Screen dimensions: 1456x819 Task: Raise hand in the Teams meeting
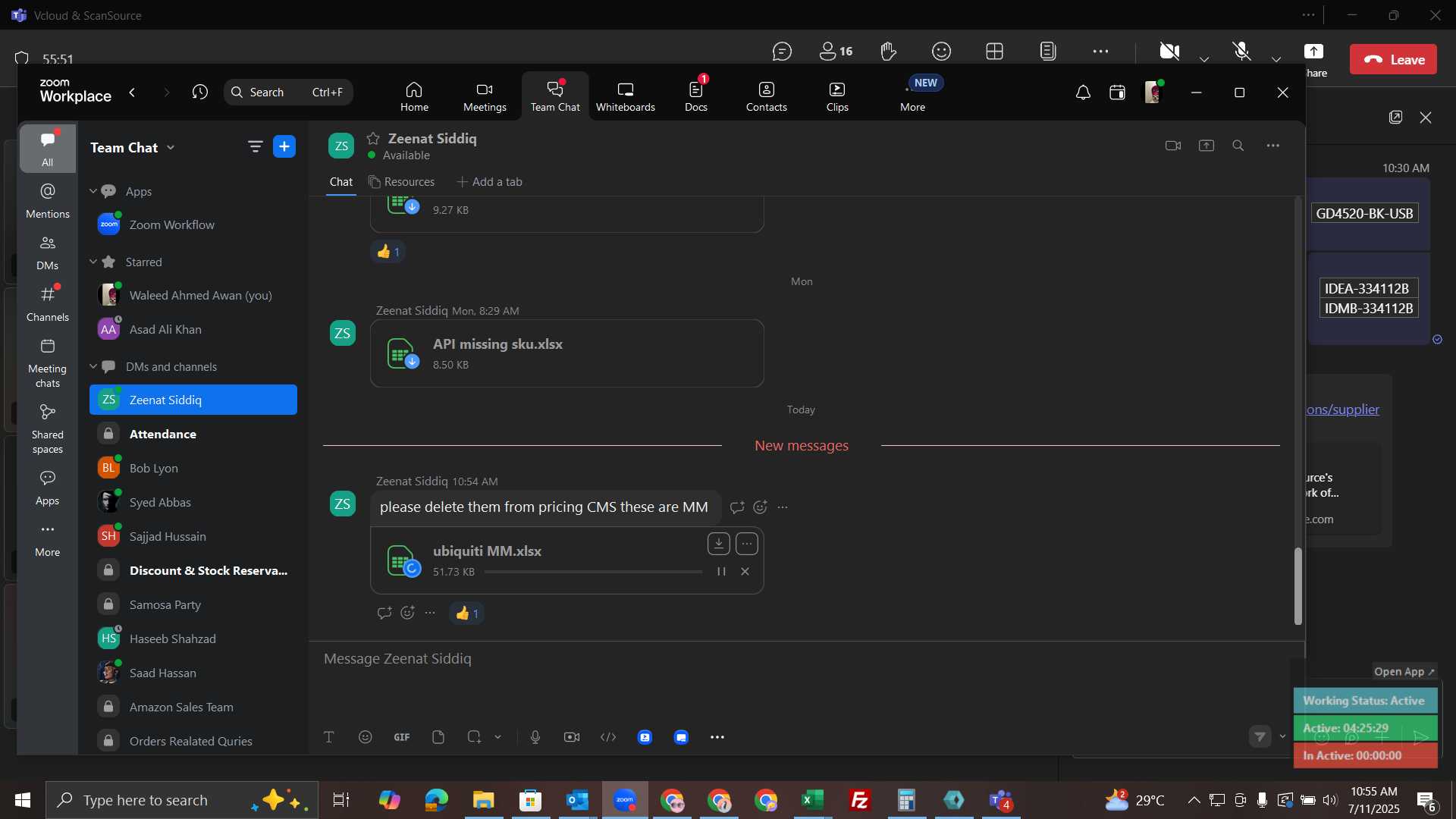click(889, 51)
